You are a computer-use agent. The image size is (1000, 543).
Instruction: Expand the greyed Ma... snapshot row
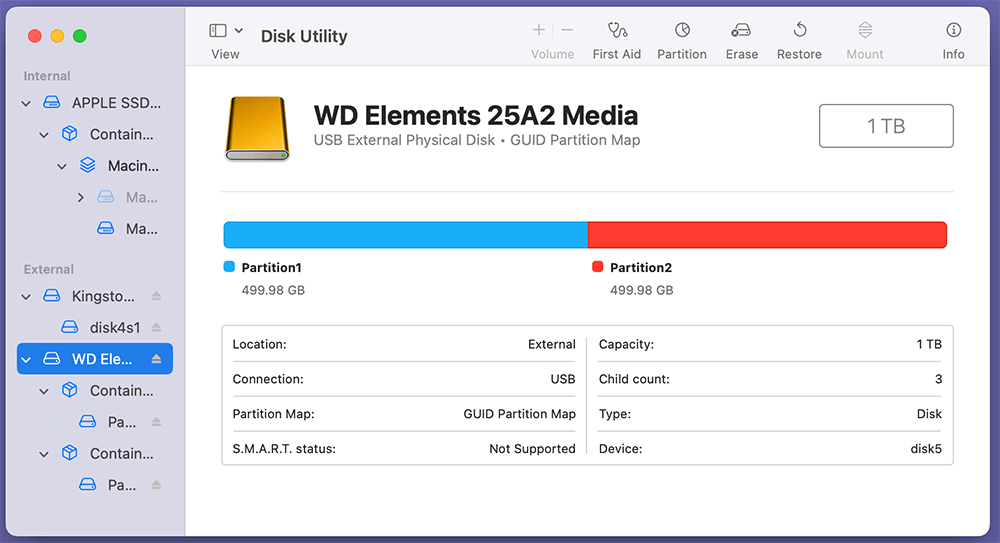tap(80, 198)
